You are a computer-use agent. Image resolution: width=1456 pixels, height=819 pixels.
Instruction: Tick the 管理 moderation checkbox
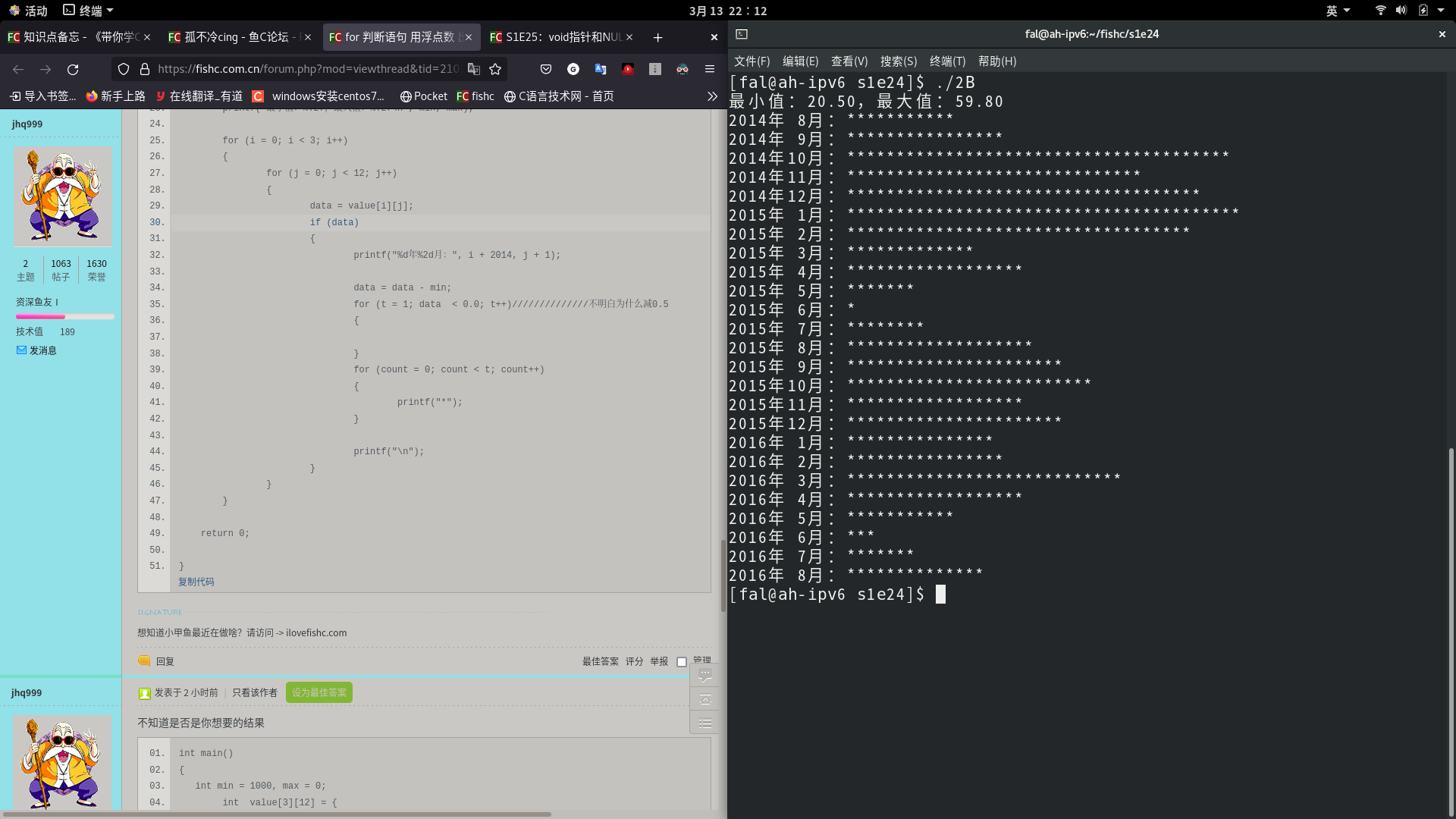coord(682,662)
